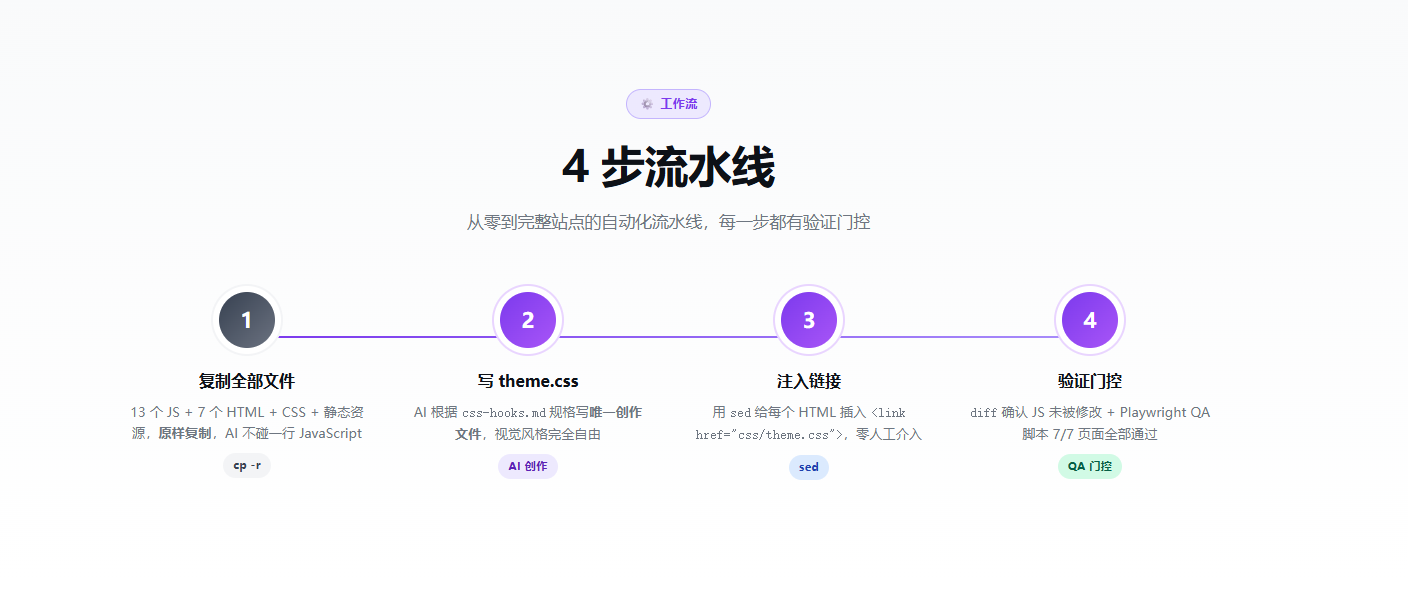Click description with link href css/theme.css
Screen dimensions: 1408x602
[x=809, y=423]
